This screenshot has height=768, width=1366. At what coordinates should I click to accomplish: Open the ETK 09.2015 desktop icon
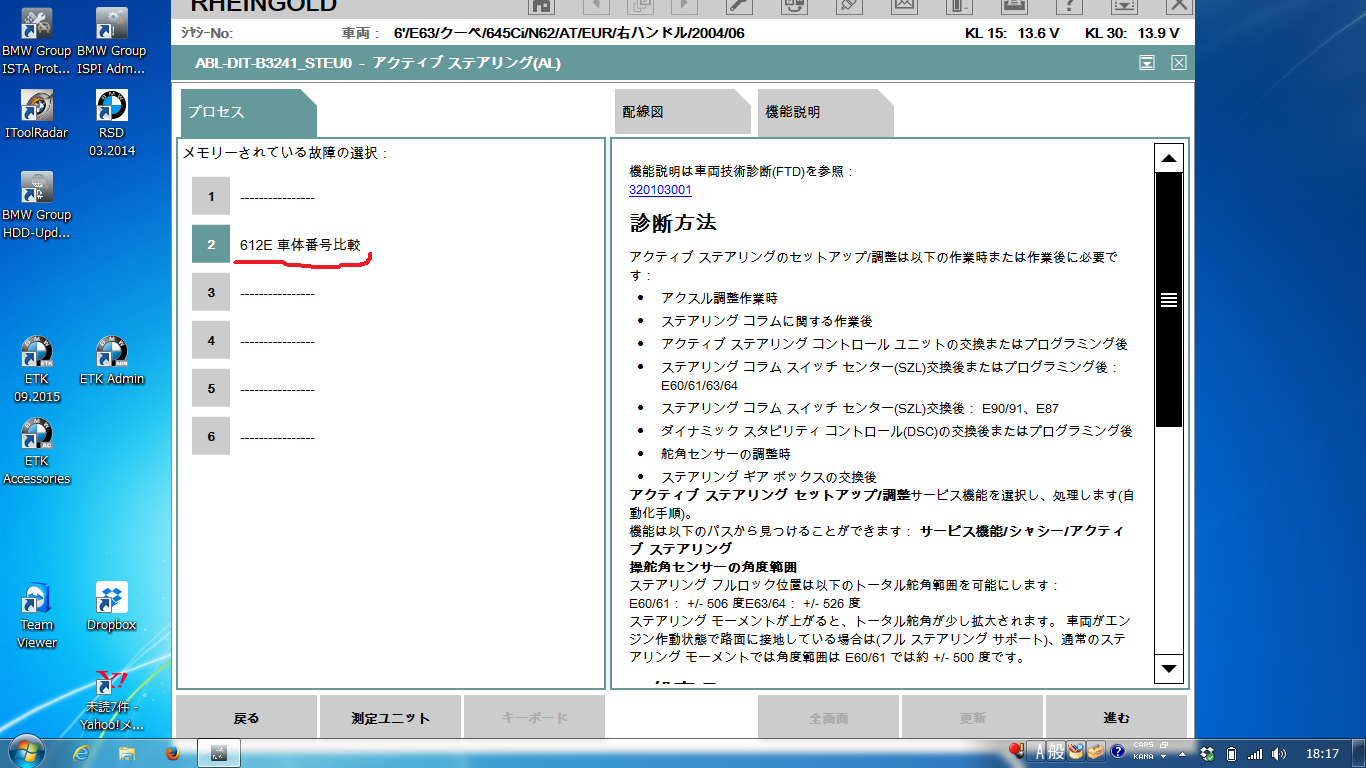37,369
